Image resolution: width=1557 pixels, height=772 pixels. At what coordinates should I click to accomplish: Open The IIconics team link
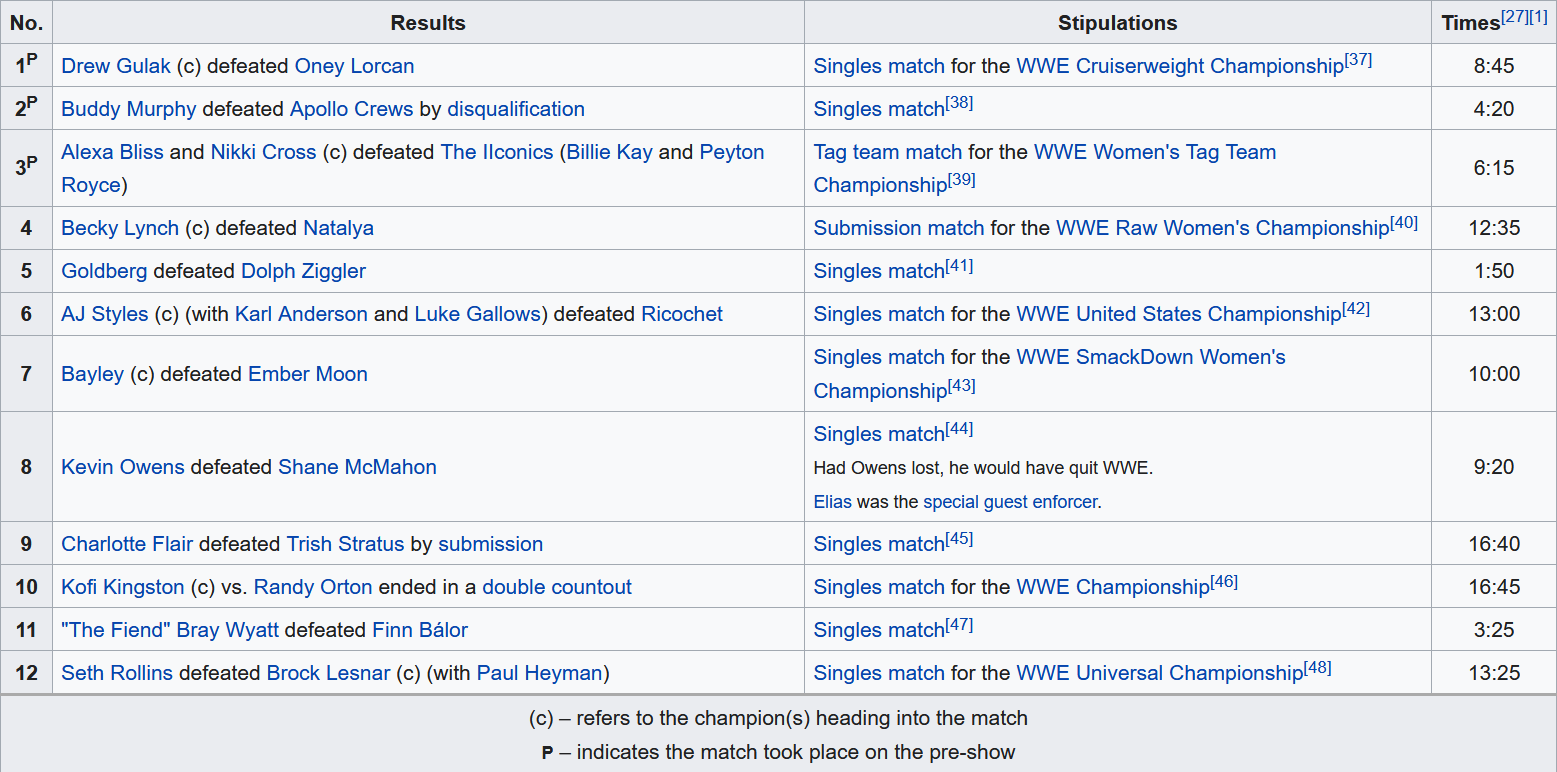496,152
